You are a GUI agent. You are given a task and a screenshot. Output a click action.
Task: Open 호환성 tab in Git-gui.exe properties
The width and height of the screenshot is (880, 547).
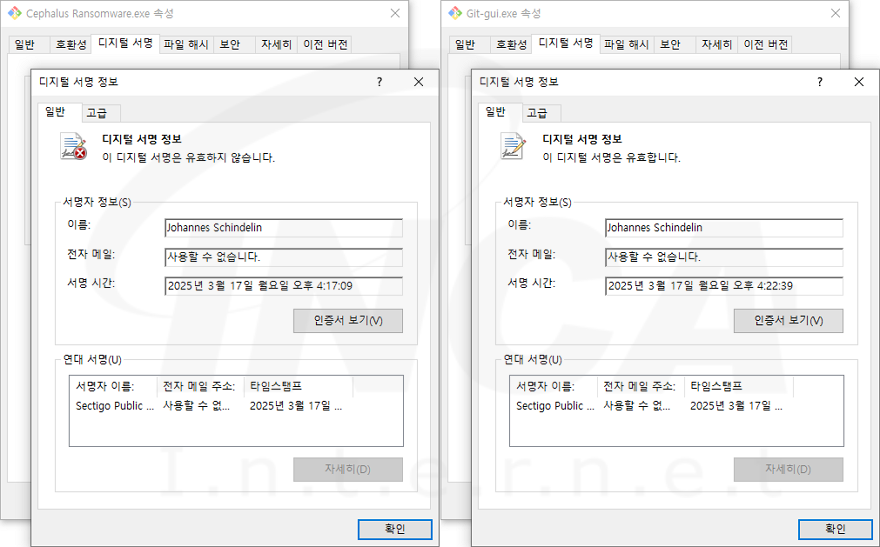[511, 45]
